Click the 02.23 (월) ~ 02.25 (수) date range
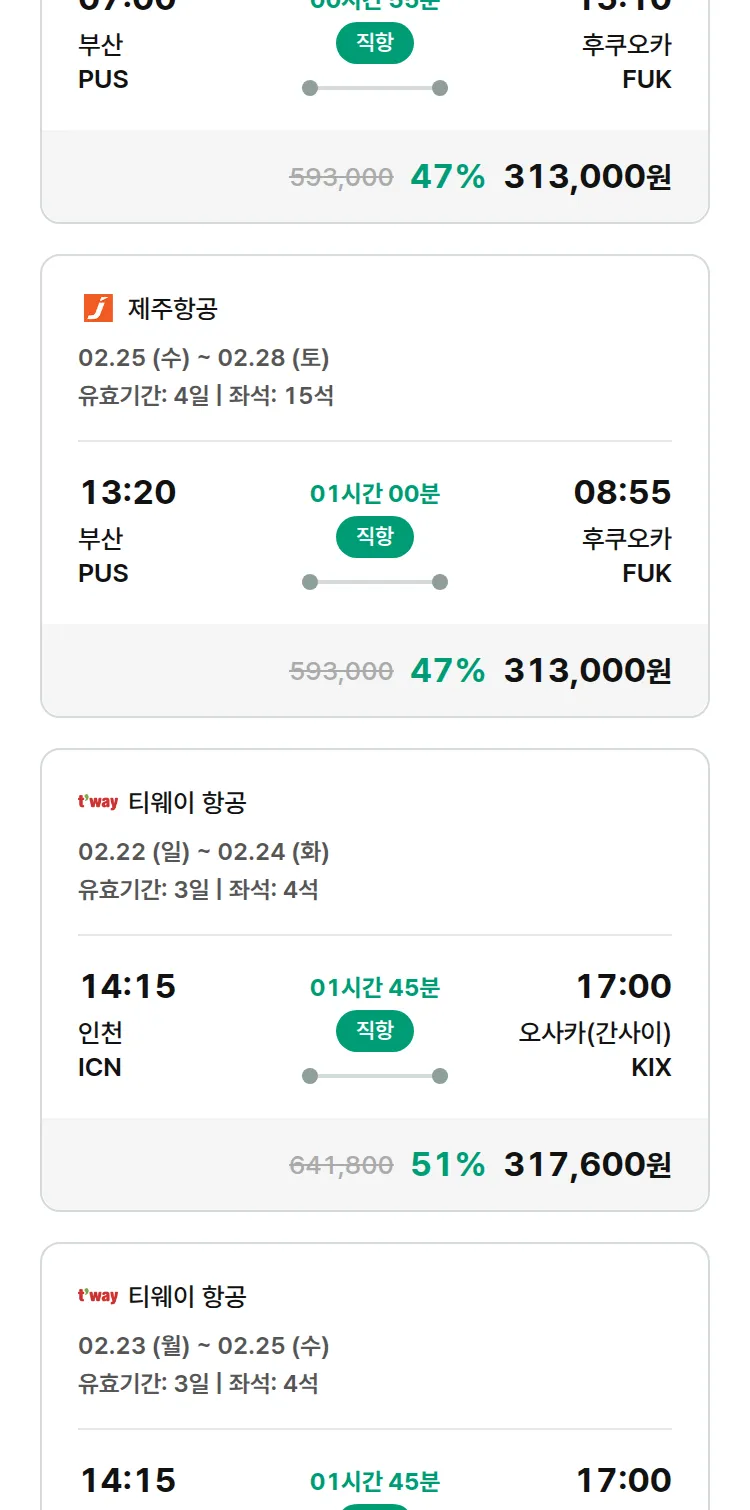 point(204,1346)
